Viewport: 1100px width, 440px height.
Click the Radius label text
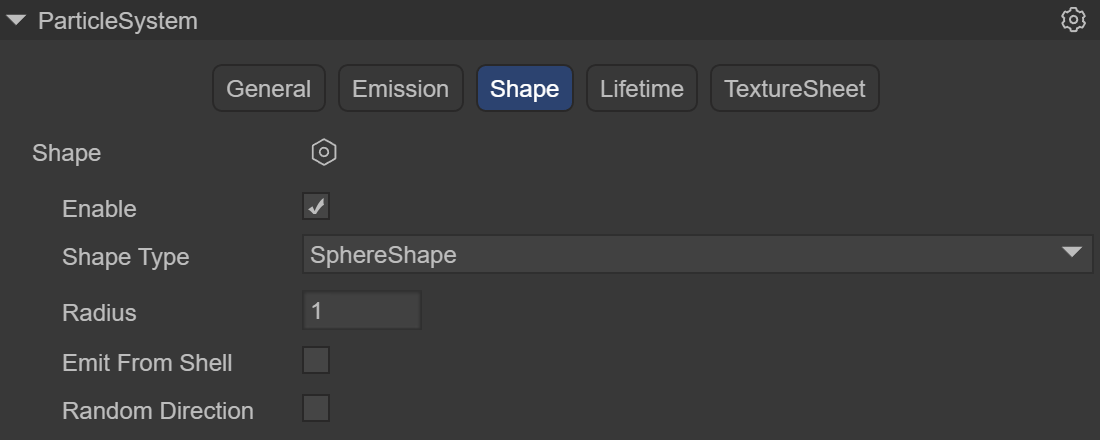coord(99,313)
